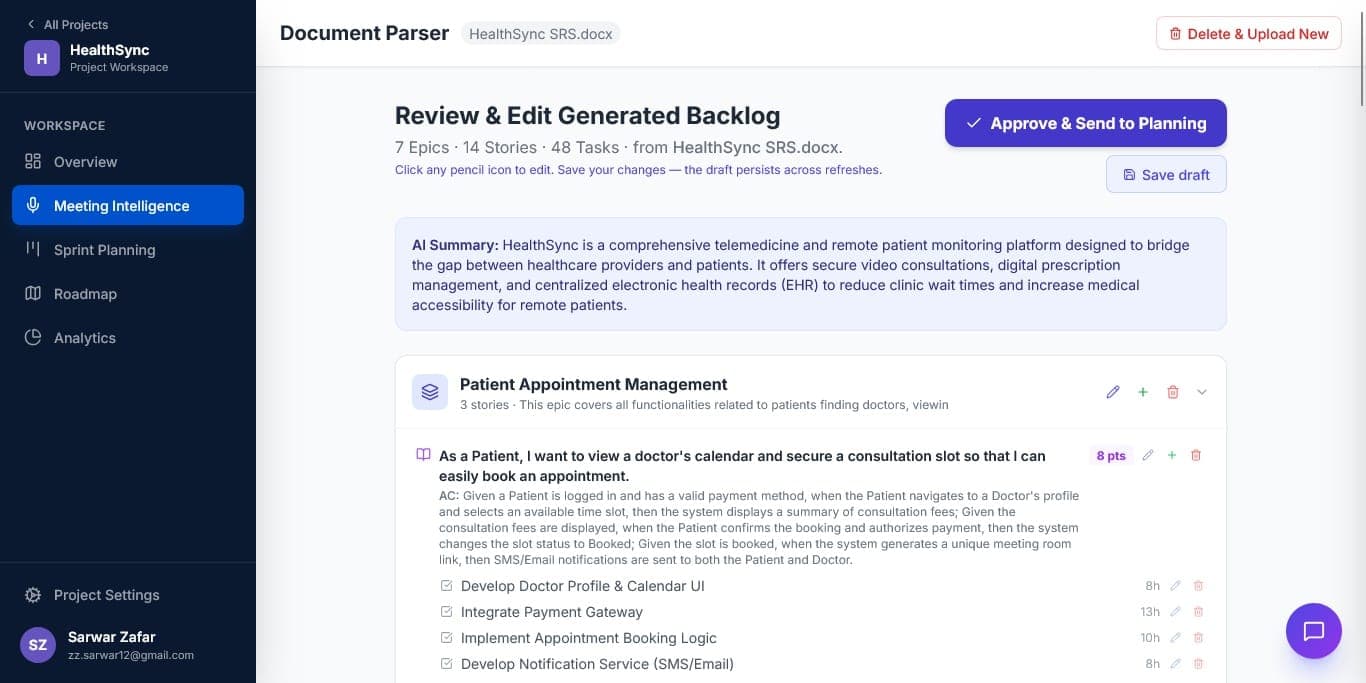The width and height of the screenshot is (1366, 683).
Task: Click Delete & Upload New
Action: coord(1249,34)
